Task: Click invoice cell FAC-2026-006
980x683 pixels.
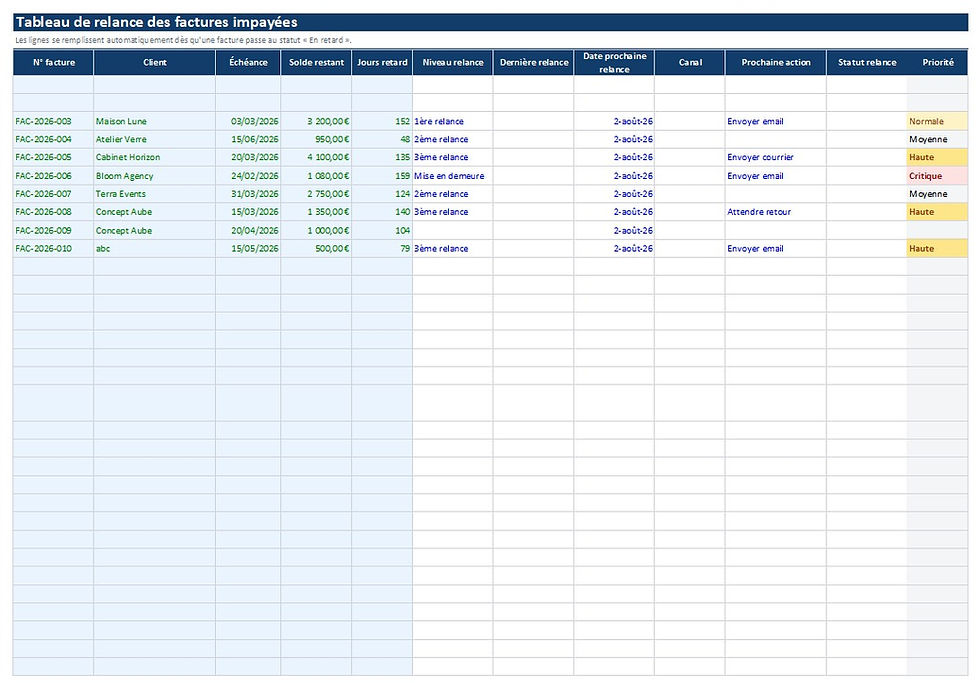Action: [53, 176]
